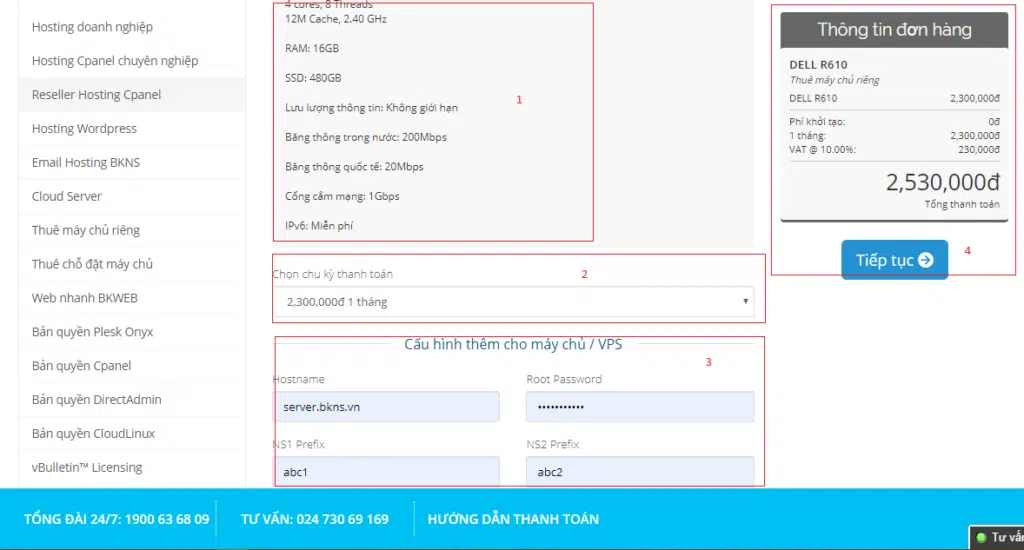Click the Hostname field with server.bkns.vn
1024x550 pixels.
pyautogui.click(x=387, y=406)
